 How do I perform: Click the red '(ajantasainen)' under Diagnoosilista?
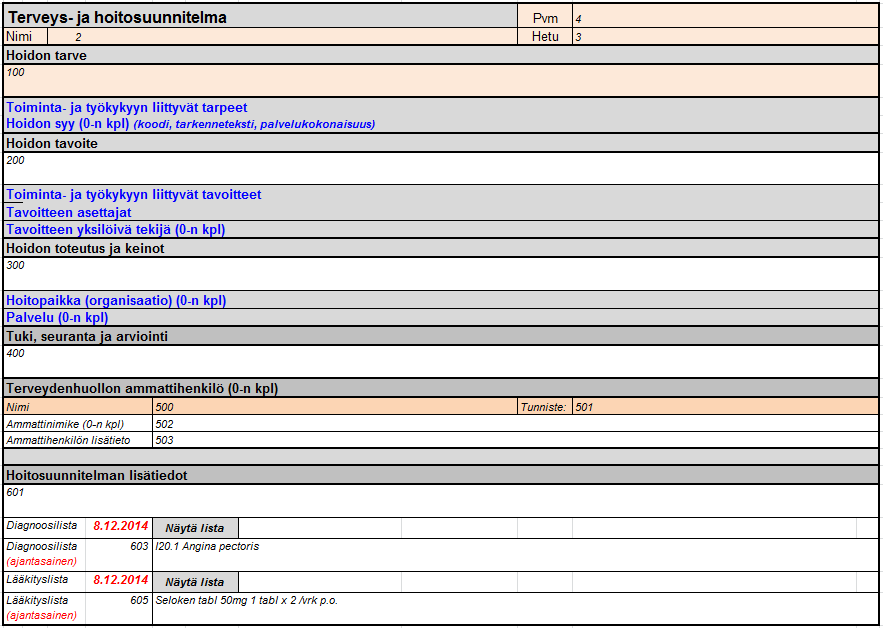tap(42, 562)
